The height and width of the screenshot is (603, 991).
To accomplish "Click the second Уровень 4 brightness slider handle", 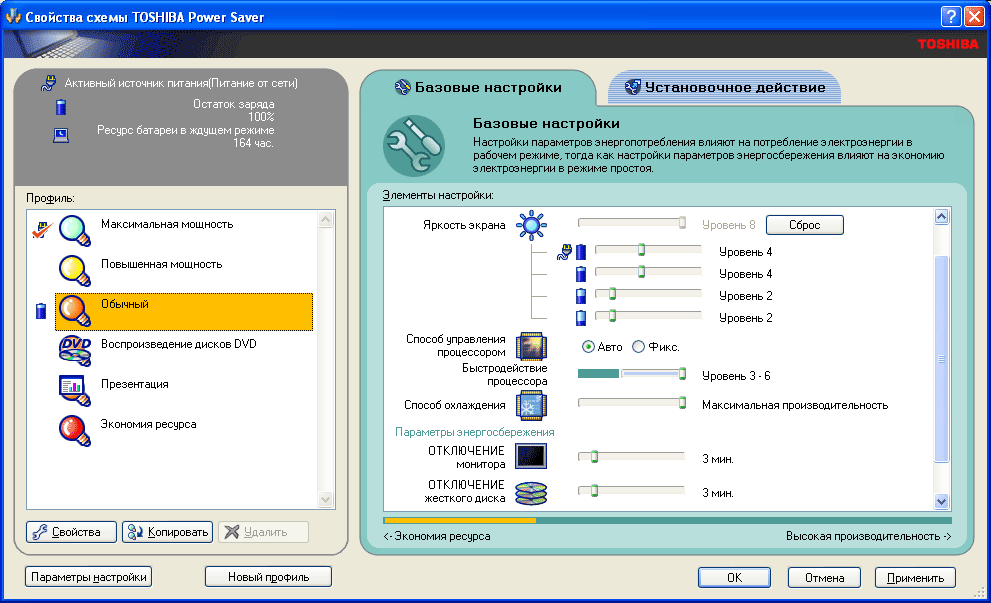I will click(x=641, y=272).
